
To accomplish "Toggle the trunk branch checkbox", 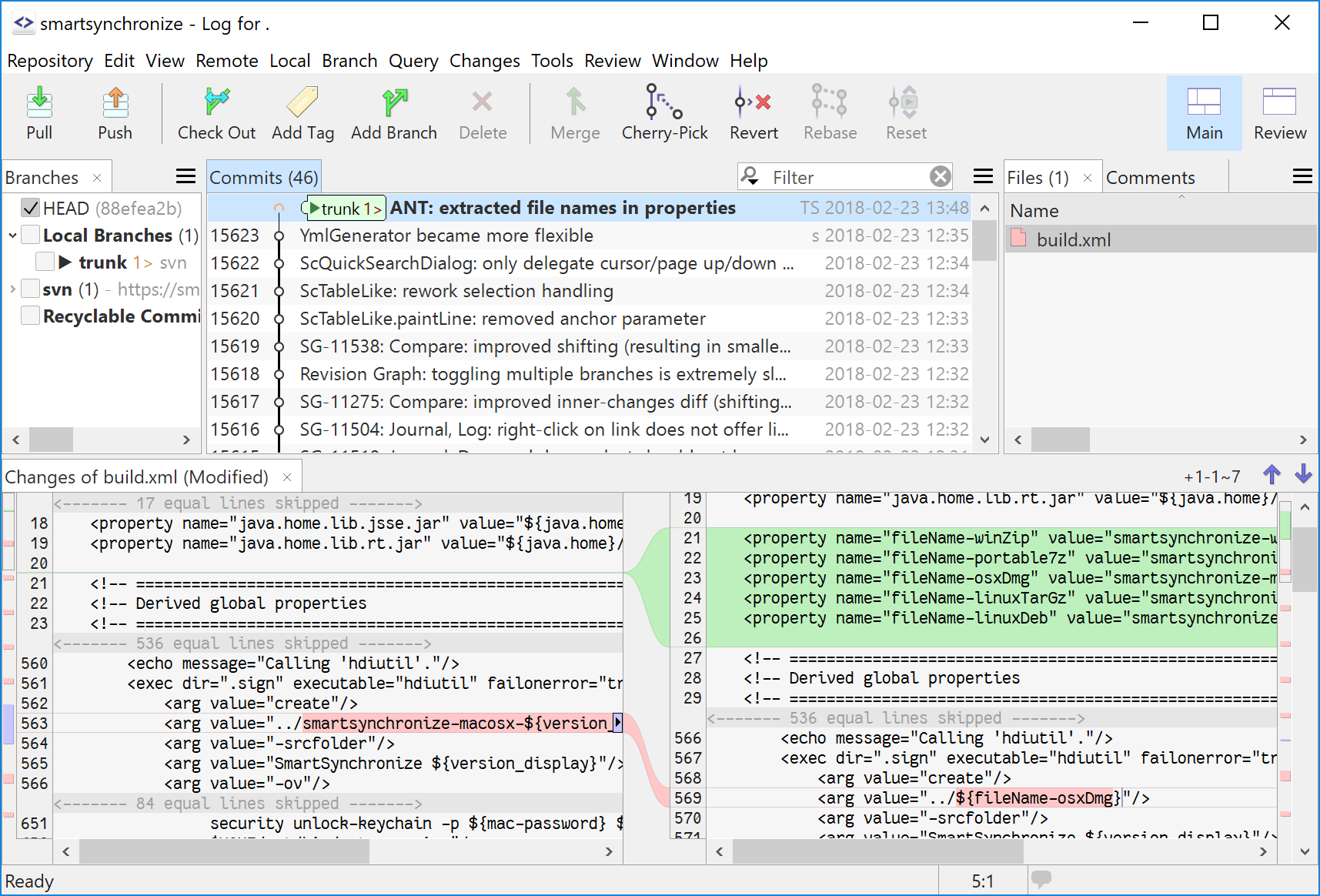I will pos(45,262).
